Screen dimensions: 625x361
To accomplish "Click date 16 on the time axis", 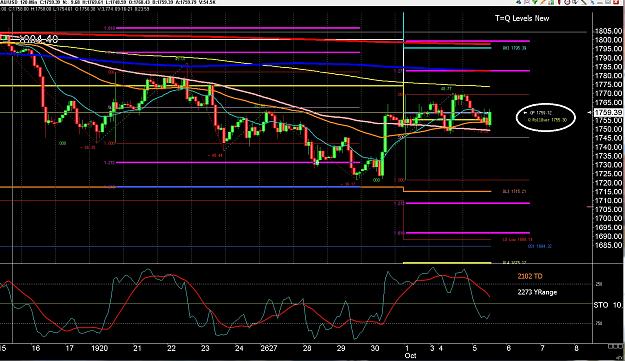I will point(35,348).
